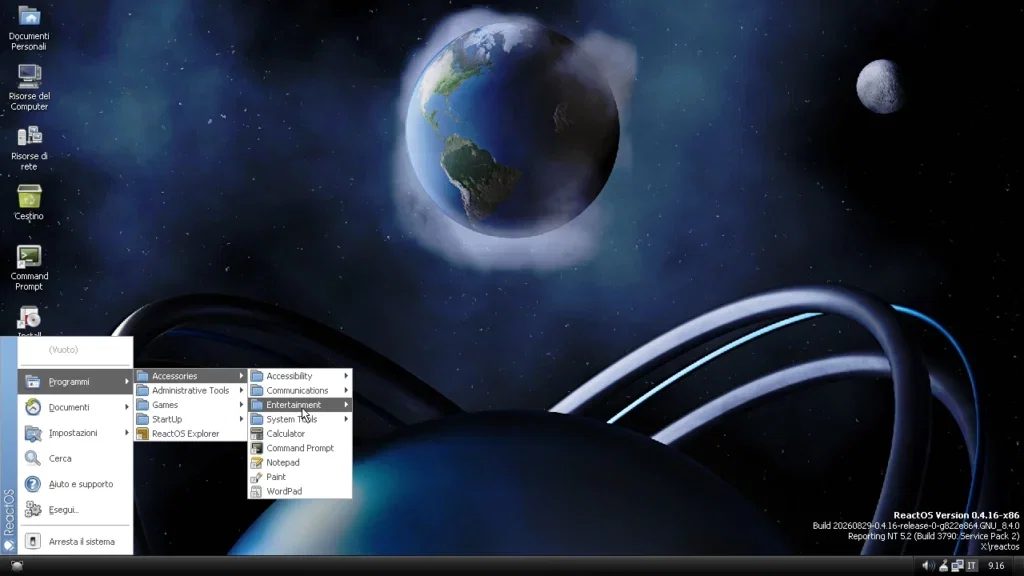Choose Arresta il sistema shutdown icon
This screenshot has height=576, width=1024.
coord(33,541)
